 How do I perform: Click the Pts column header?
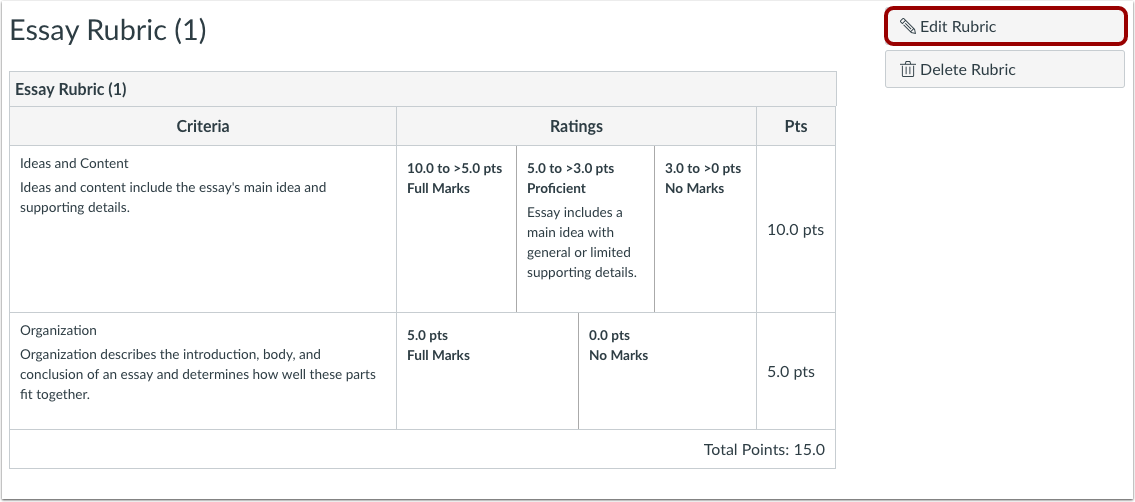pyautogui.click(x=796, y=127)
